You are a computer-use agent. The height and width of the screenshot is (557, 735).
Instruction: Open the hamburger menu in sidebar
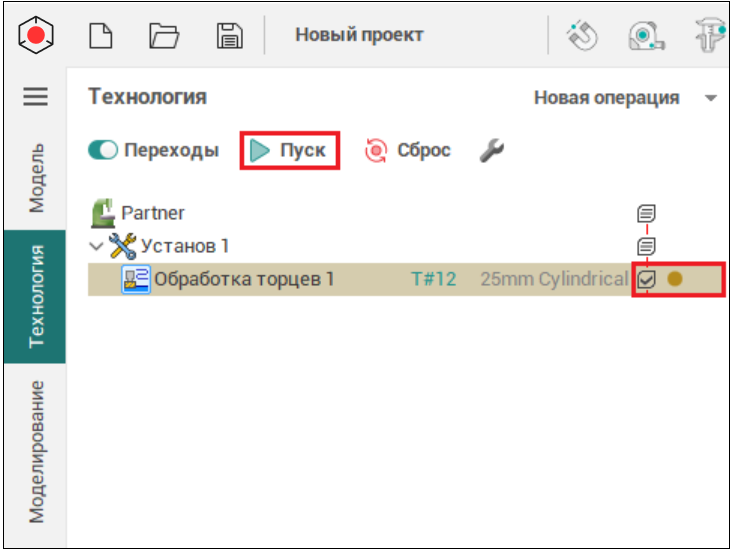(36, 97)
